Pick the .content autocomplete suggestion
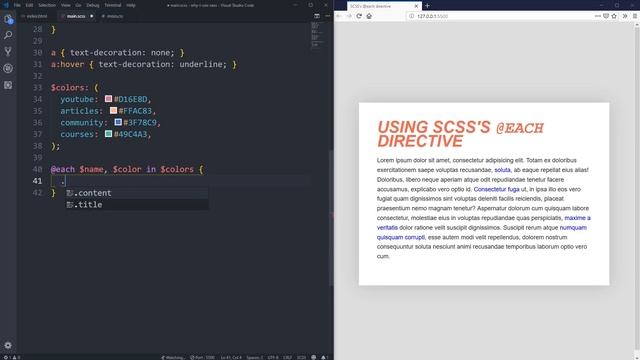640x360 pixels. pos(137,193)
